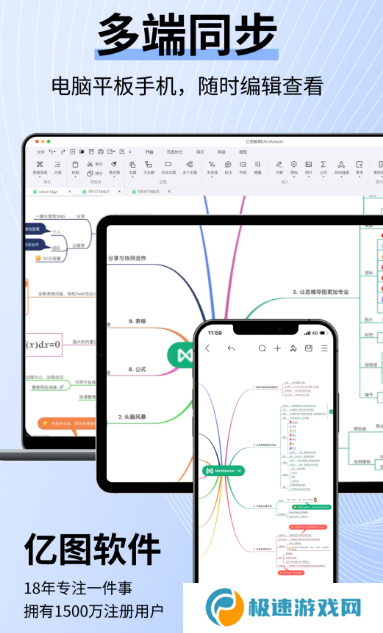The width and height of the screenshot is (383, 633).
Task: Click the Sigma formula icon in the ribbon
Action: tap(323, 164)
